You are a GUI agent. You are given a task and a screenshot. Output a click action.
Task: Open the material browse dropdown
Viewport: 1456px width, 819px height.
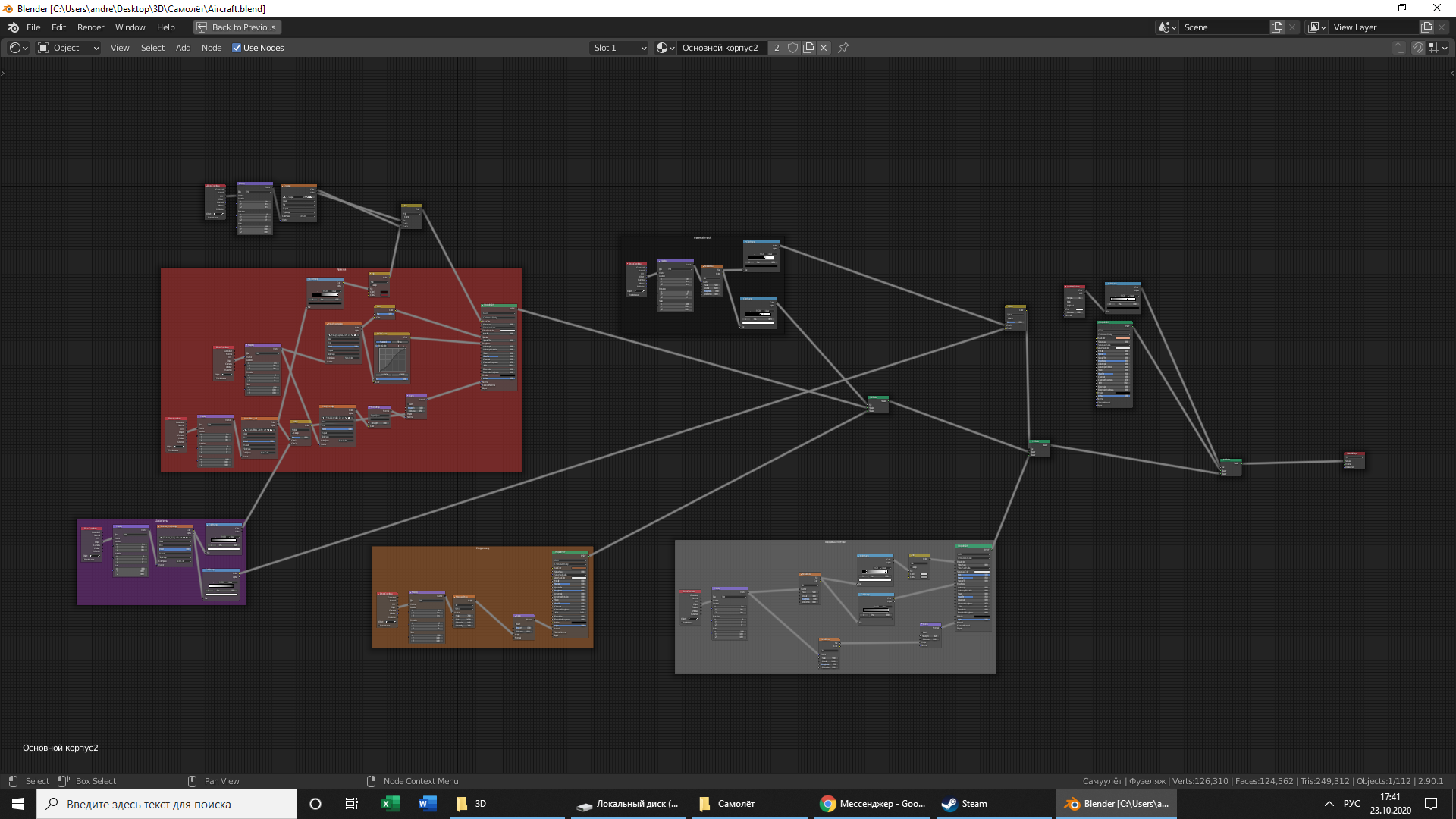pos(665,48)
